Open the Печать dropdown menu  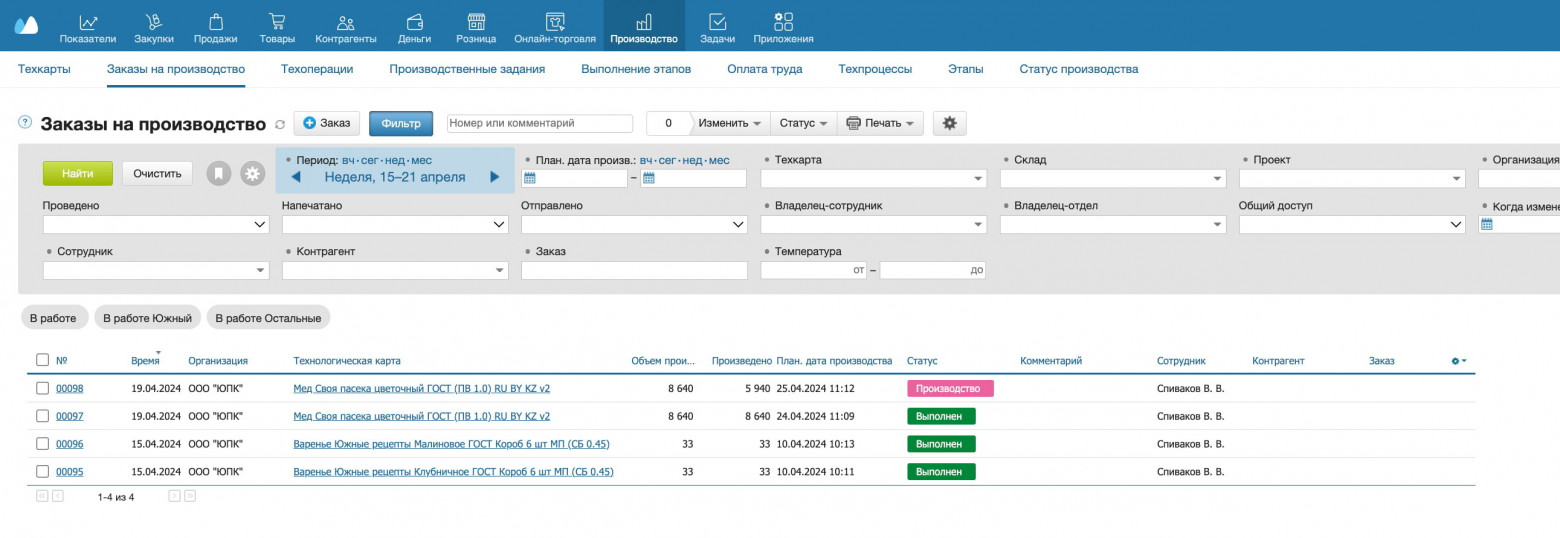tap(880, 123)
